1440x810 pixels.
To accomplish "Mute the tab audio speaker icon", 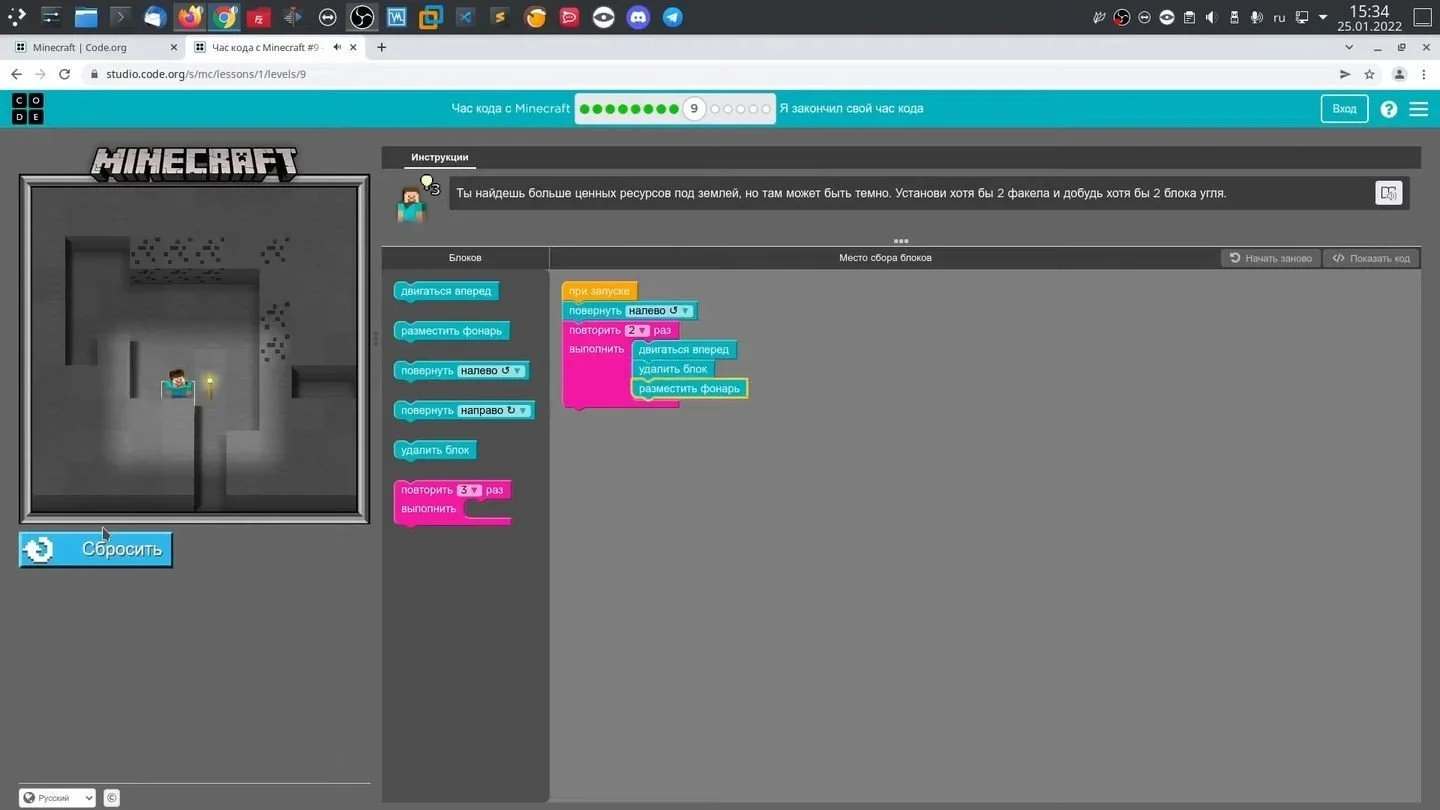I will (x=338, y=47).
